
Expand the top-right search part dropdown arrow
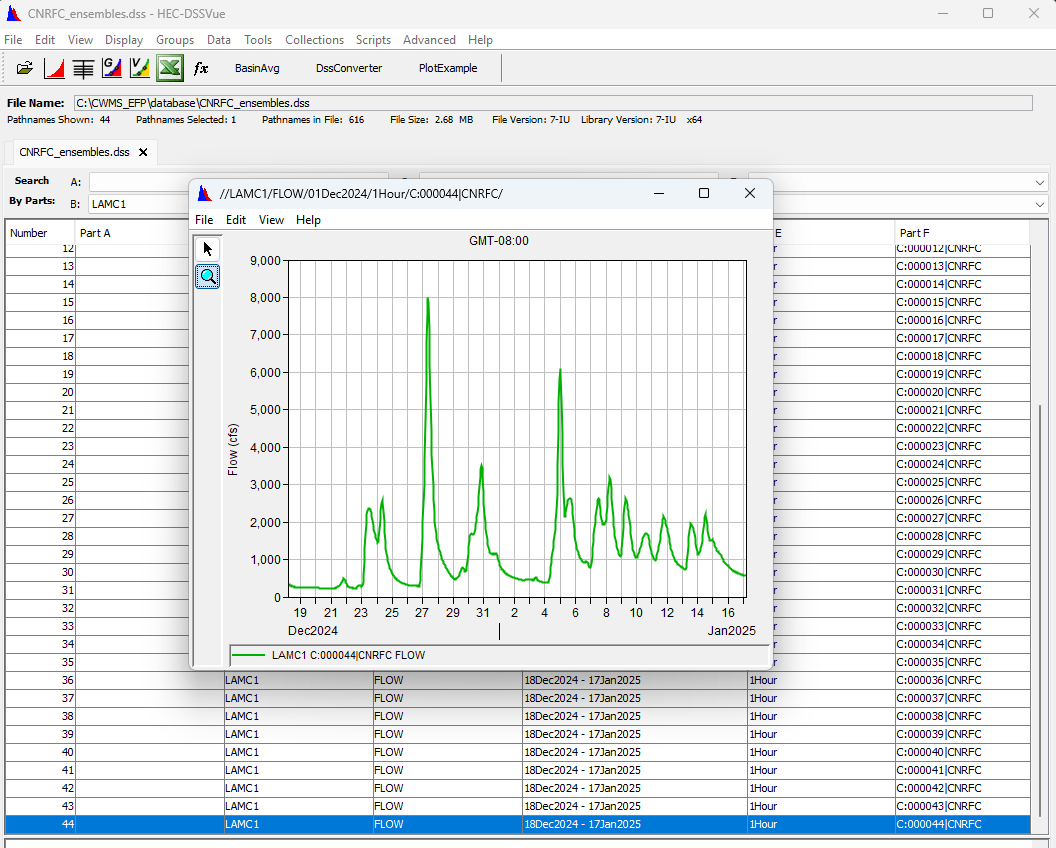point(1040,183)
